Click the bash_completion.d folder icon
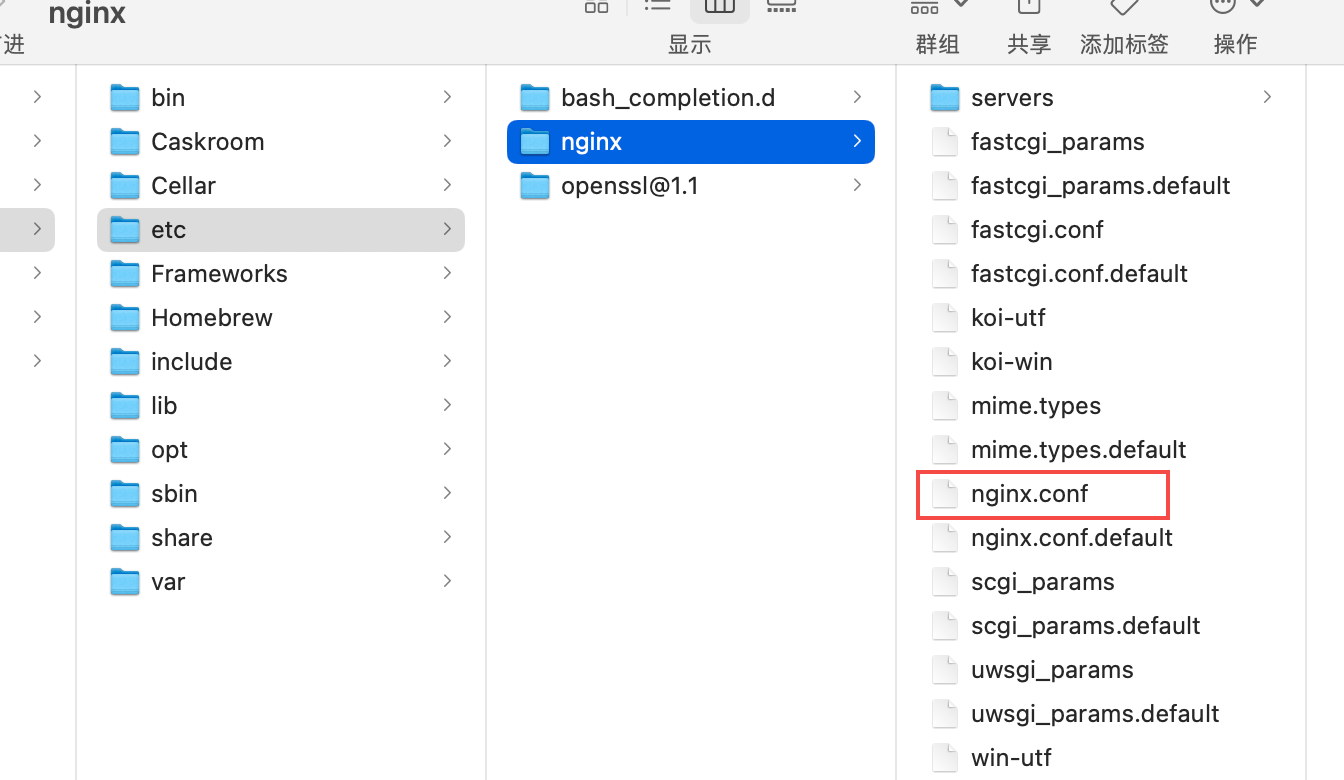This screenshot has width=1344, height=780. (x=535, y=97)
